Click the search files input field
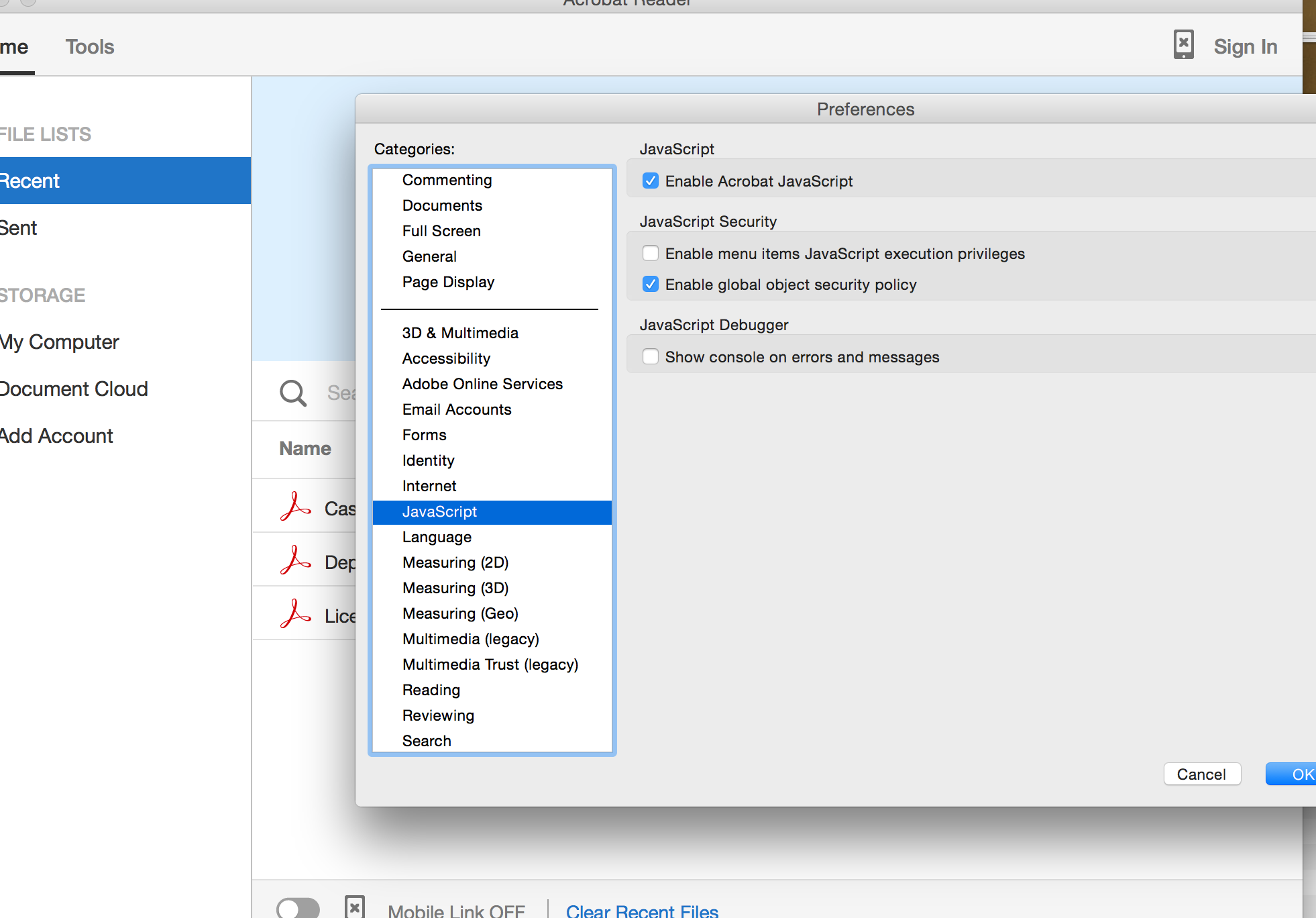The height and width of the screenshot is (918, 1316). pyautogui.click(x=340, y=393)
